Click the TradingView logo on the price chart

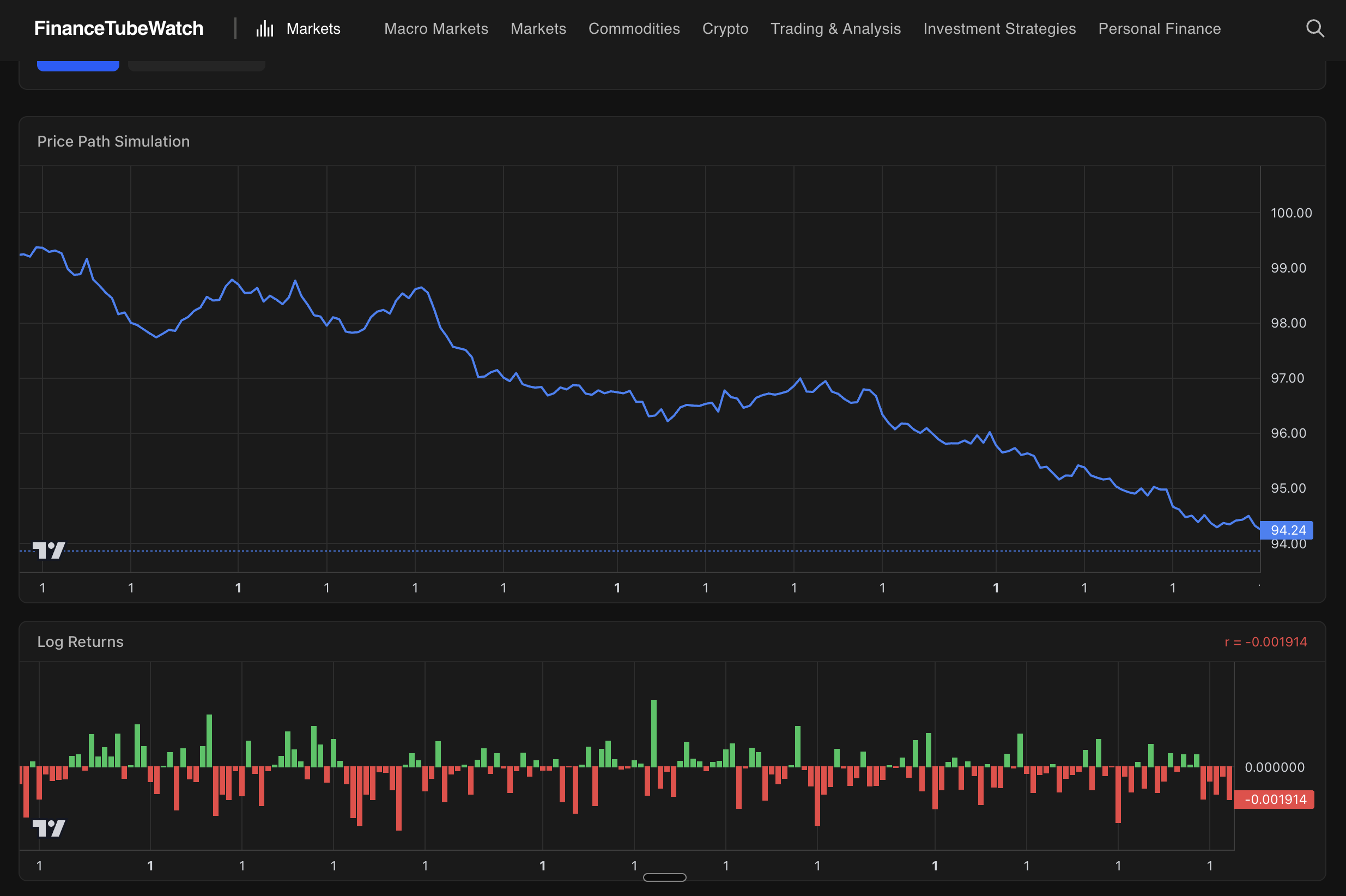pos(50,550)
